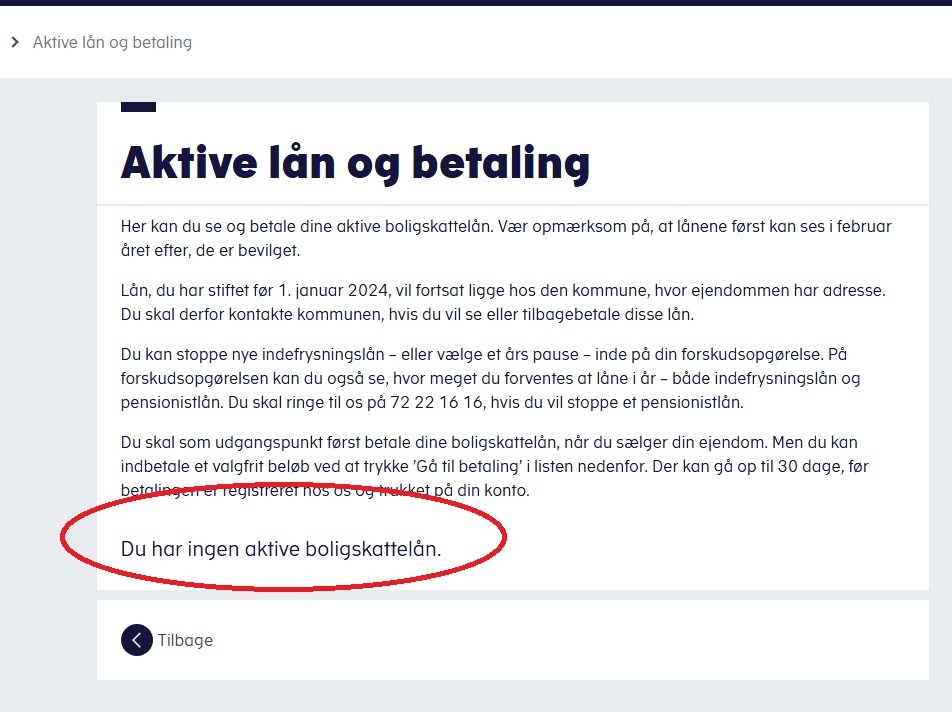Open the 'Aktive lån og betaling' breadcrumb link
Viewport: 952px width, 712px height.
click(112, 42)
